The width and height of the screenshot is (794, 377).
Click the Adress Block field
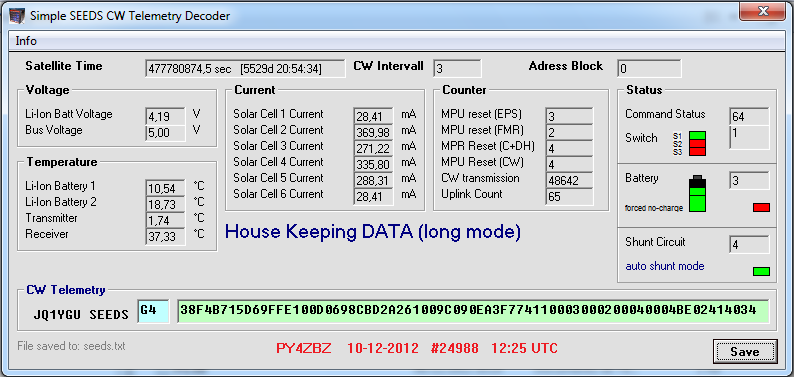[x=649, y=69]
